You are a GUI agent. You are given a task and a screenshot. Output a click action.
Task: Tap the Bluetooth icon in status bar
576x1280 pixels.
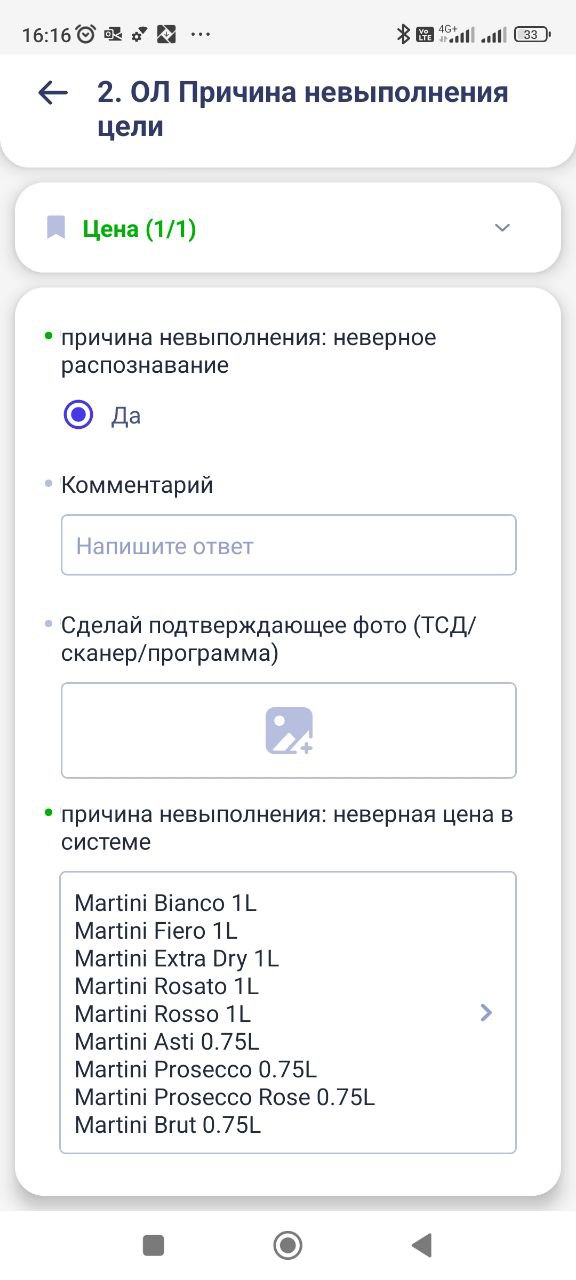point(404,34)
